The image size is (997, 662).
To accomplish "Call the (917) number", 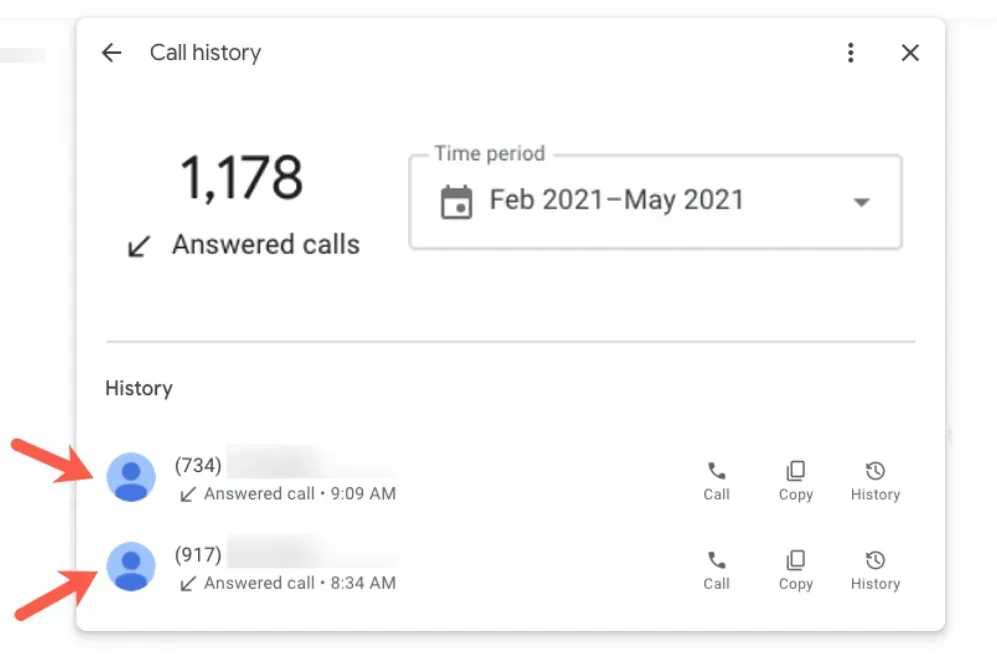I will [716, 570].
